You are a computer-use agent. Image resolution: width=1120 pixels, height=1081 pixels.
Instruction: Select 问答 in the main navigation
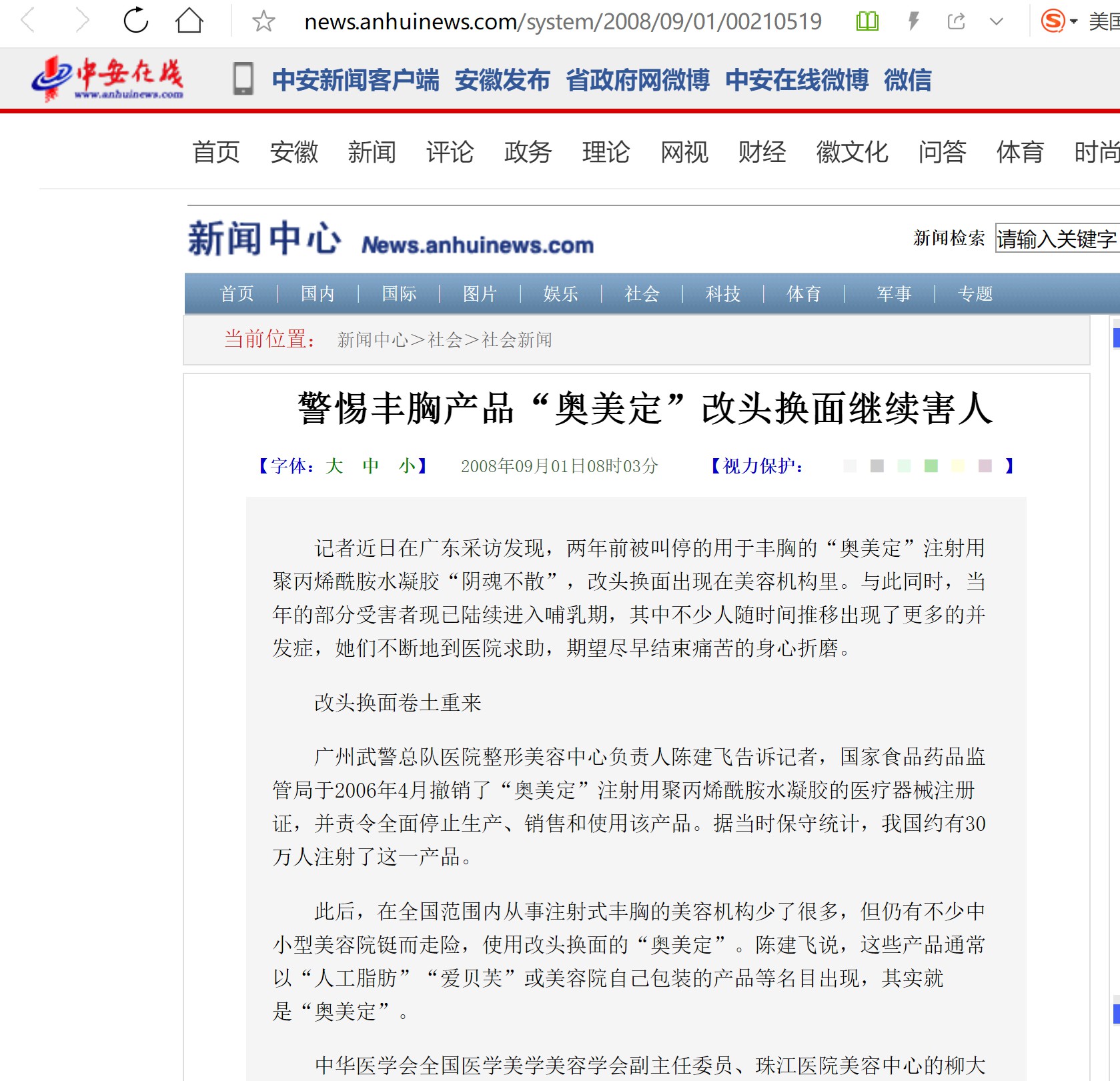tap(943, 152)
